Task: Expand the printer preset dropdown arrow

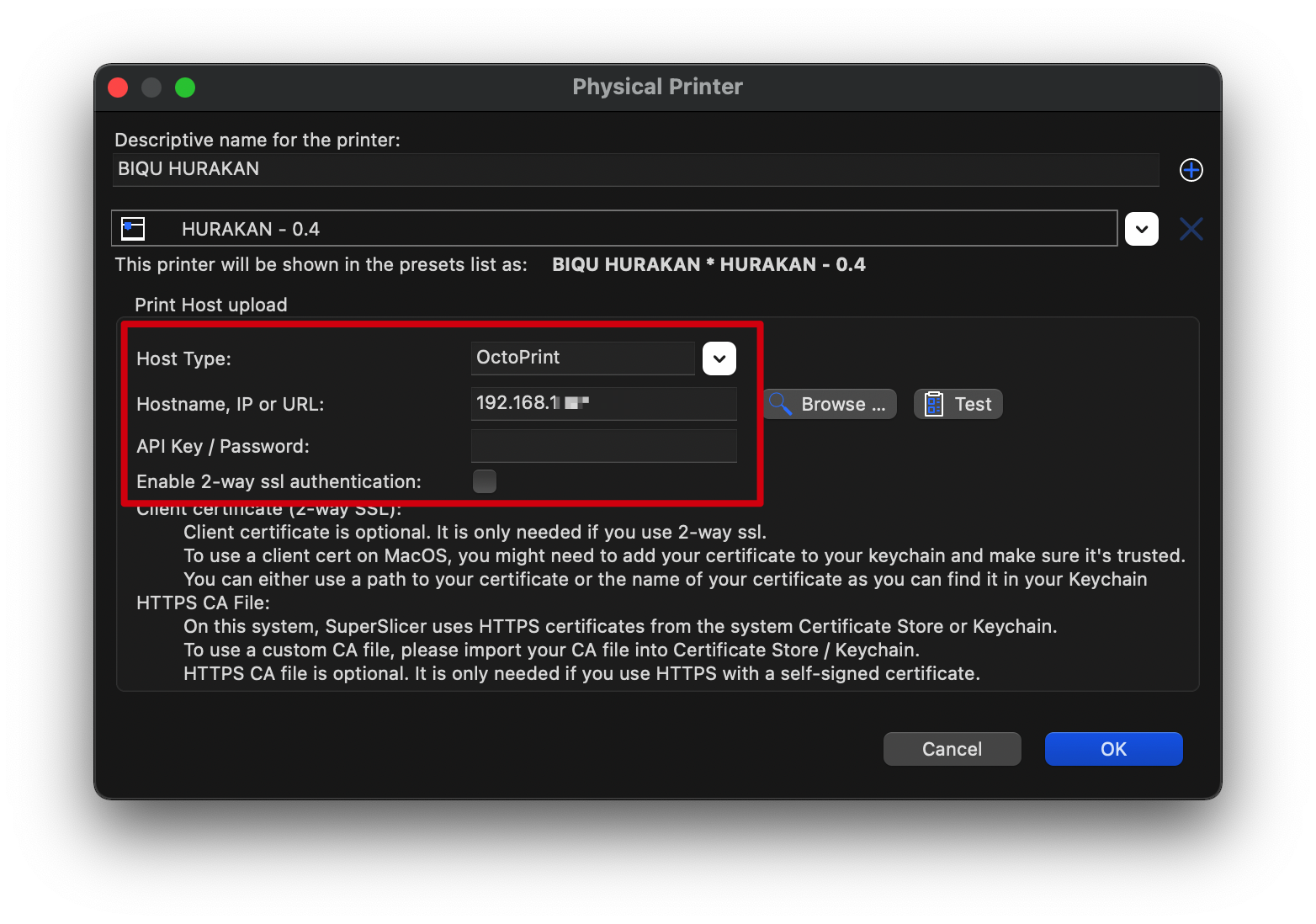Action: point(1141,229)
